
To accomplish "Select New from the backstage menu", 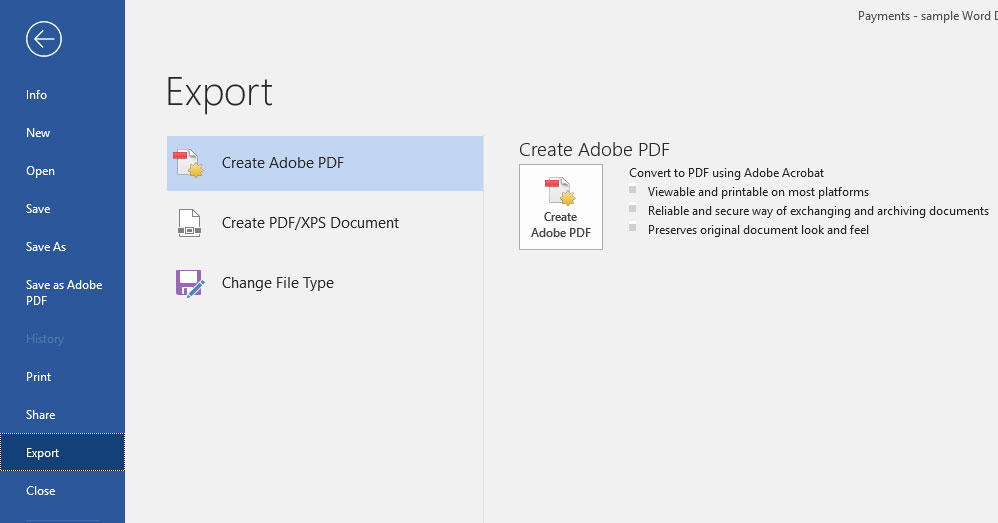I will click(38, 133).
